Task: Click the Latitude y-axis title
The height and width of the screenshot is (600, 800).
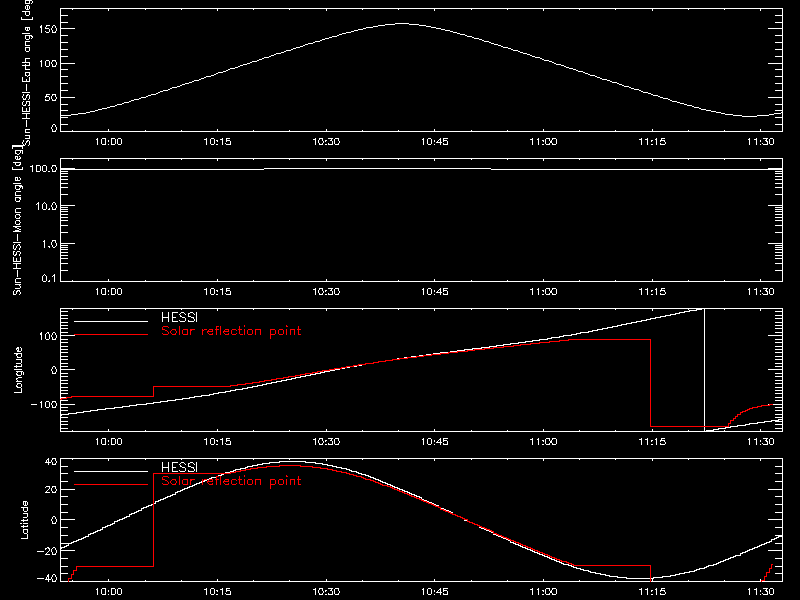Action: pos(23,520)
